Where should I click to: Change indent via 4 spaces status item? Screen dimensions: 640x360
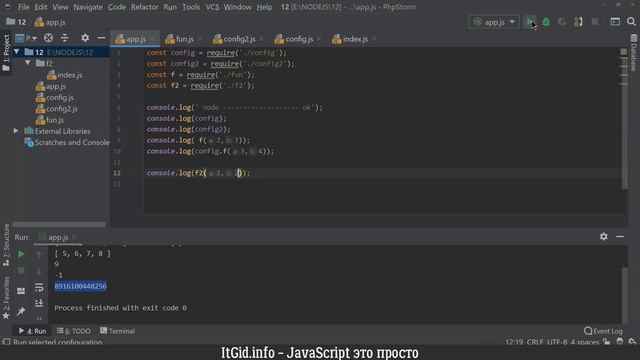tap(584, 342)
